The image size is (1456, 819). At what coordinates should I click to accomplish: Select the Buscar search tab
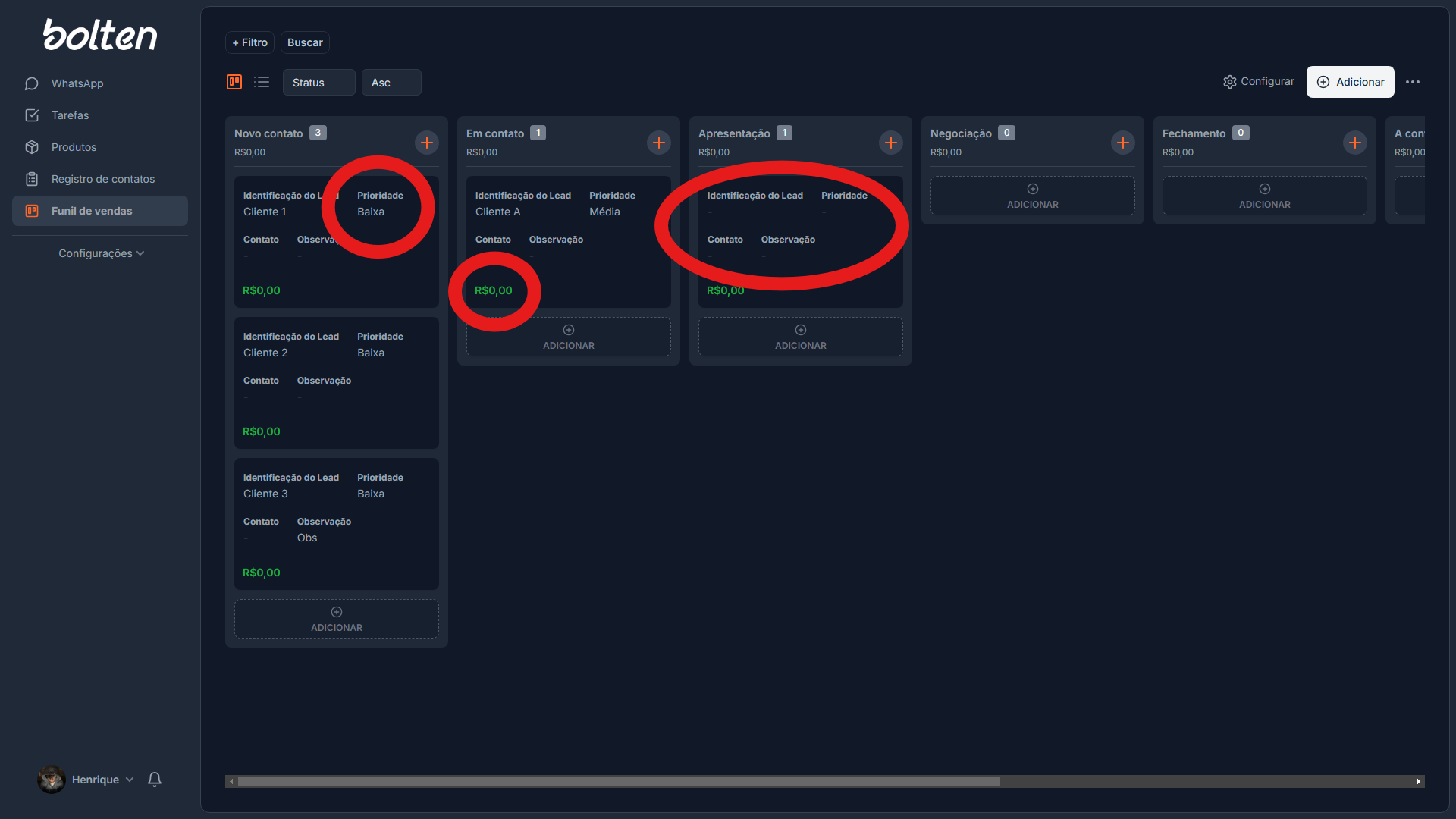304,42
